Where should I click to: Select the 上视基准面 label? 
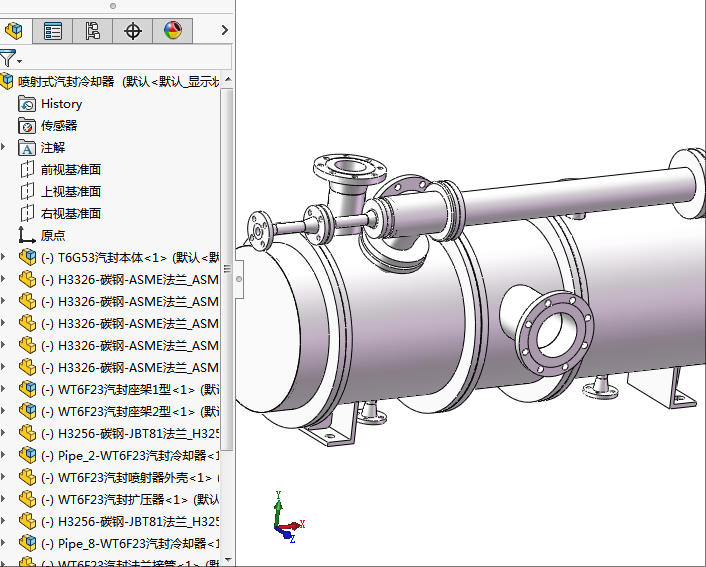coord(71,191)
